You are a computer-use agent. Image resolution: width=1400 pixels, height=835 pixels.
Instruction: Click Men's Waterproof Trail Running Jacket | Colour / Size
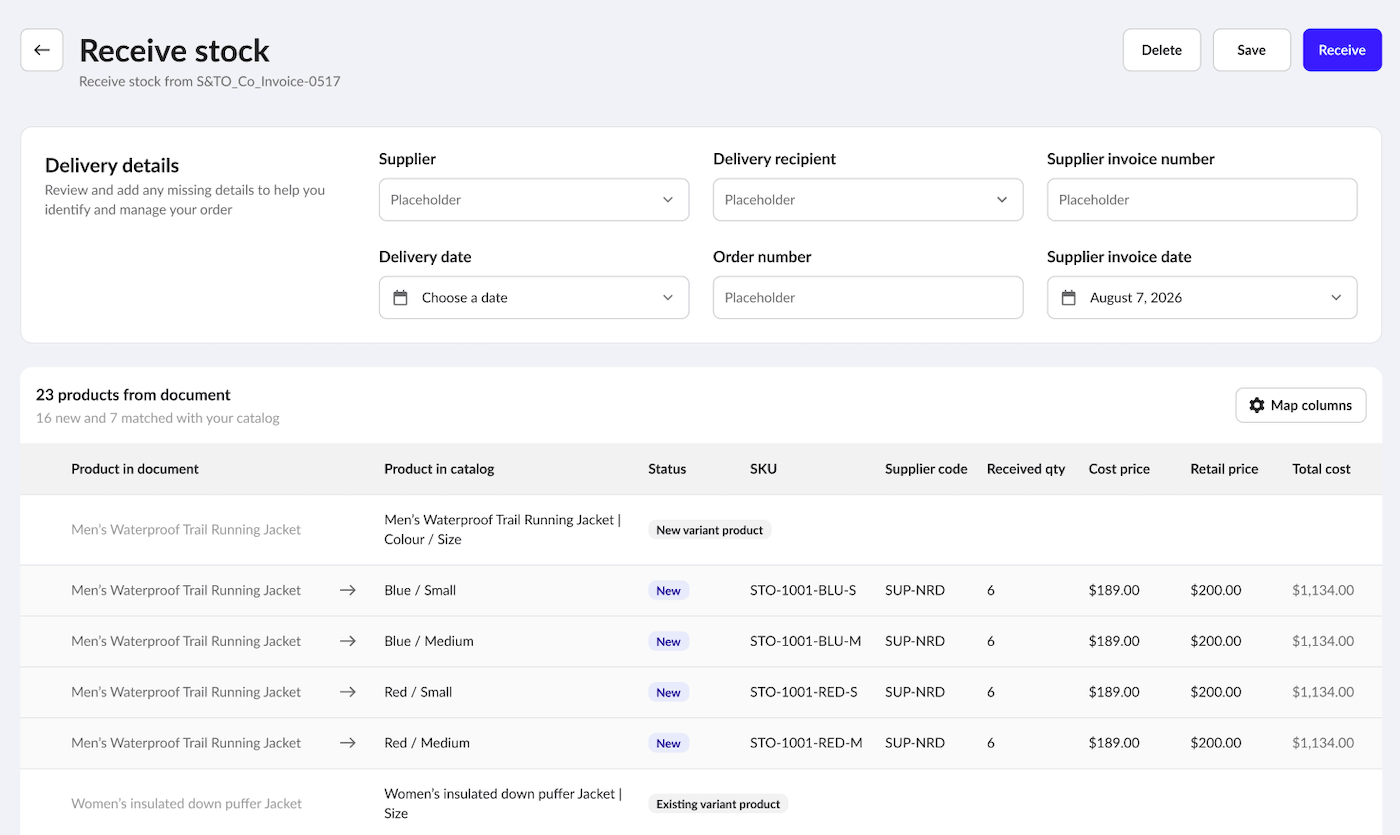point(503,529)
